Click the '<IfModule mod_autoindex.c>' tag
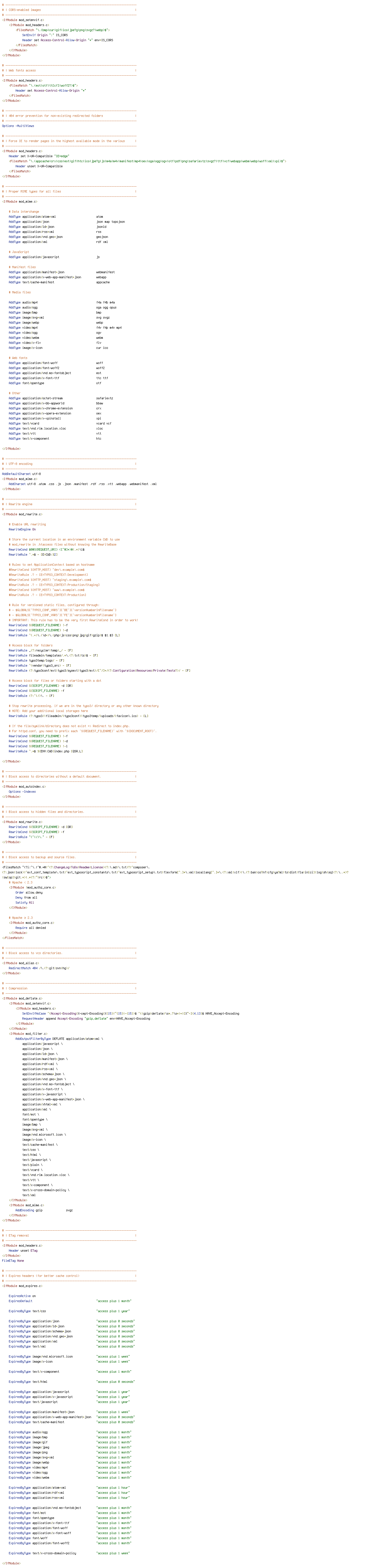 [x=24, y=787]
